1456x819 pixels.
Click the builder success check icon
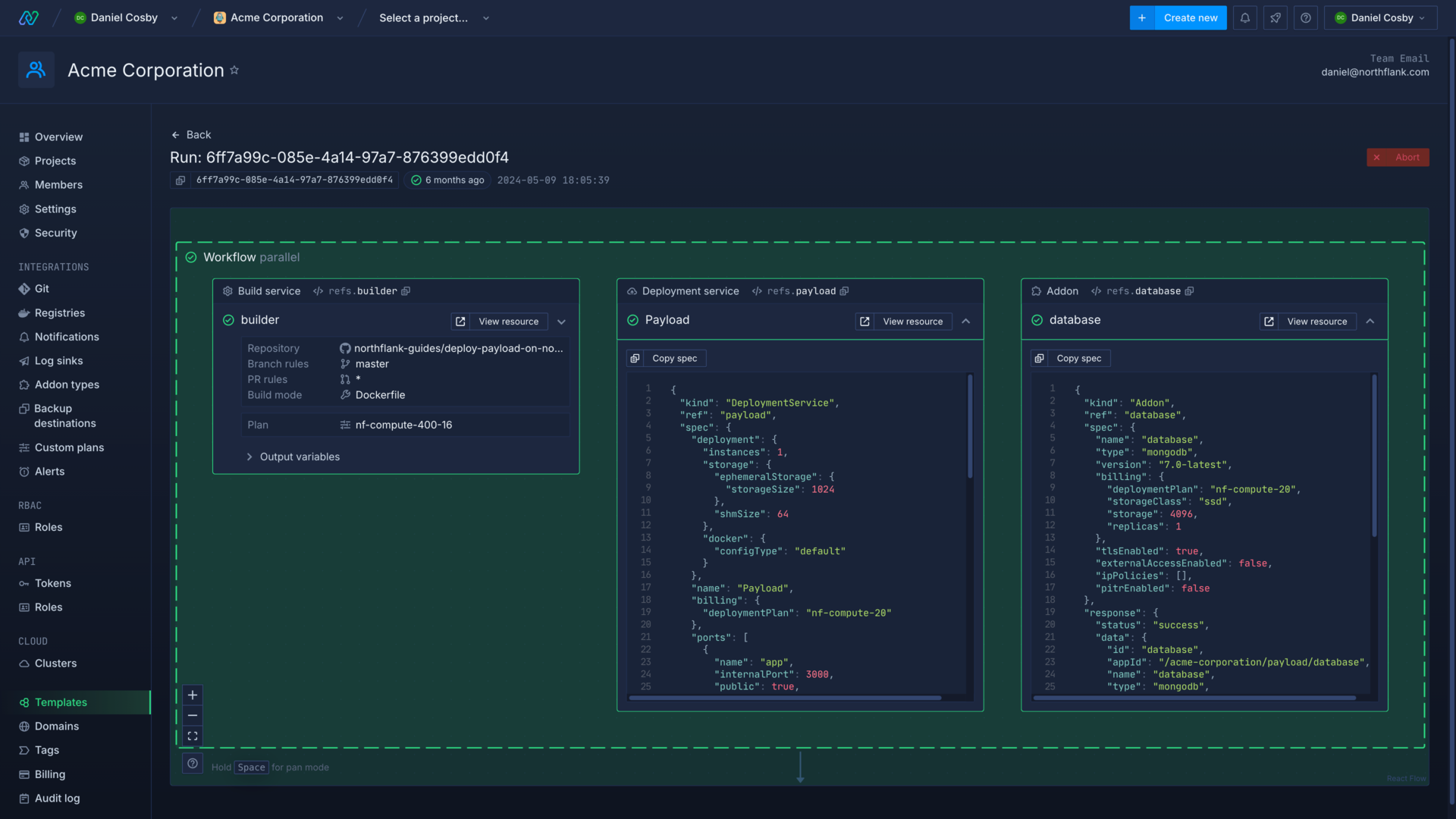pos(228,320)
